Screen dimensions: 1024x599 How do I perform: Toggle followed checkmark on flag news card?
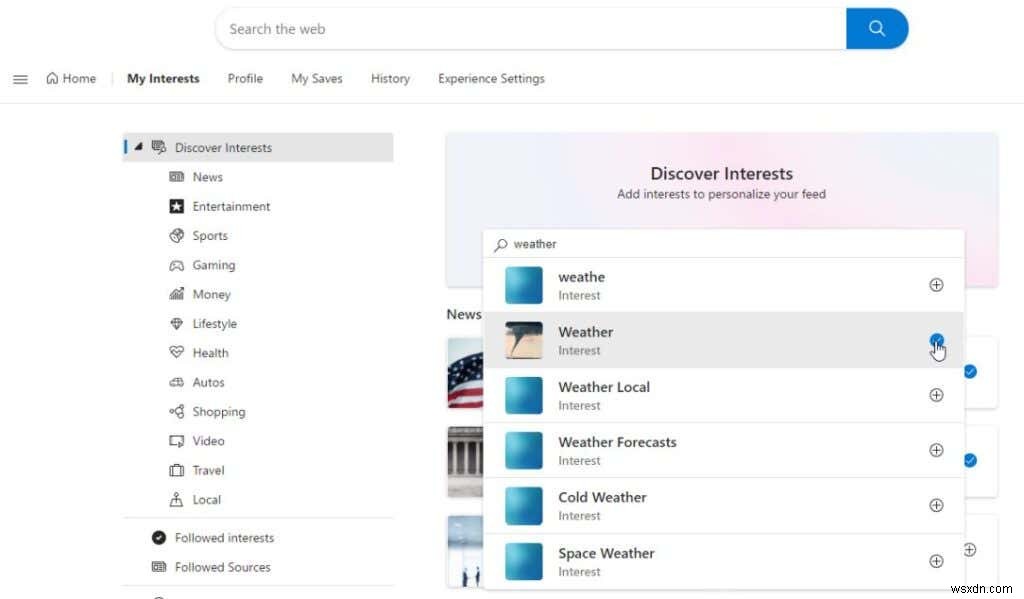tap(970, 372)
